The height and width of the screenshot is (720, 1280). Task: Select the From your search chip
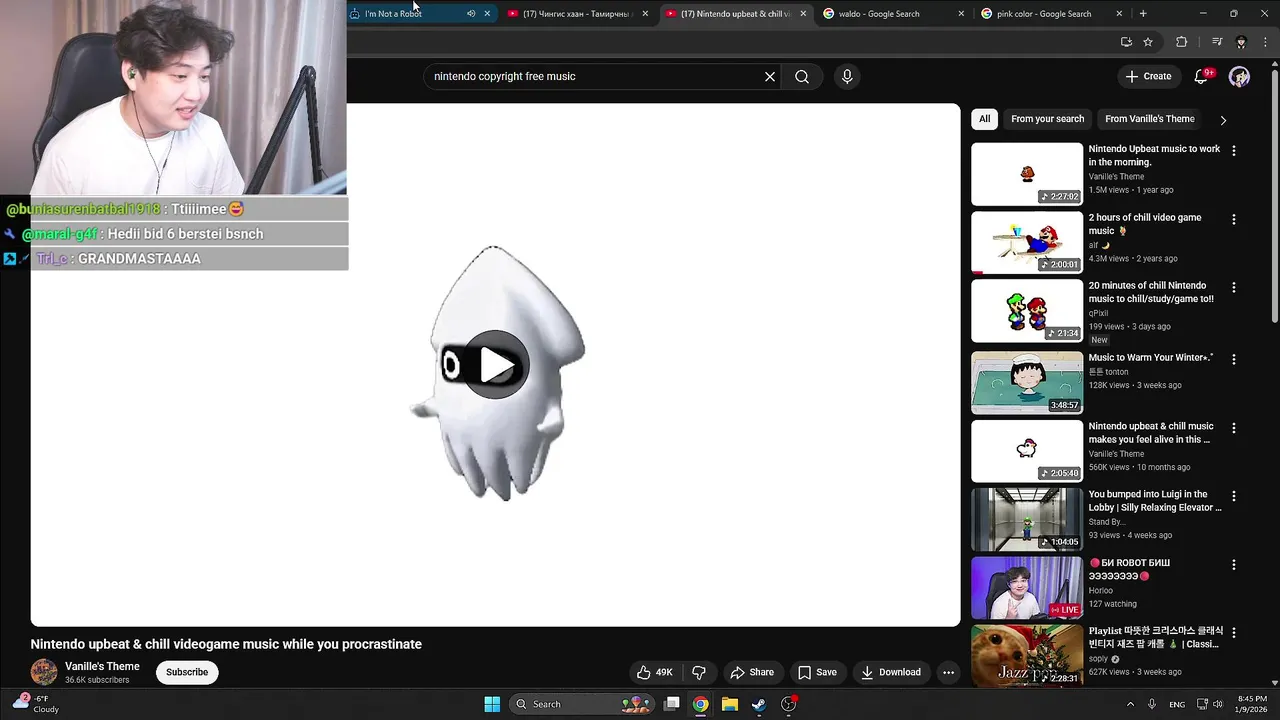coord(1047,119)
